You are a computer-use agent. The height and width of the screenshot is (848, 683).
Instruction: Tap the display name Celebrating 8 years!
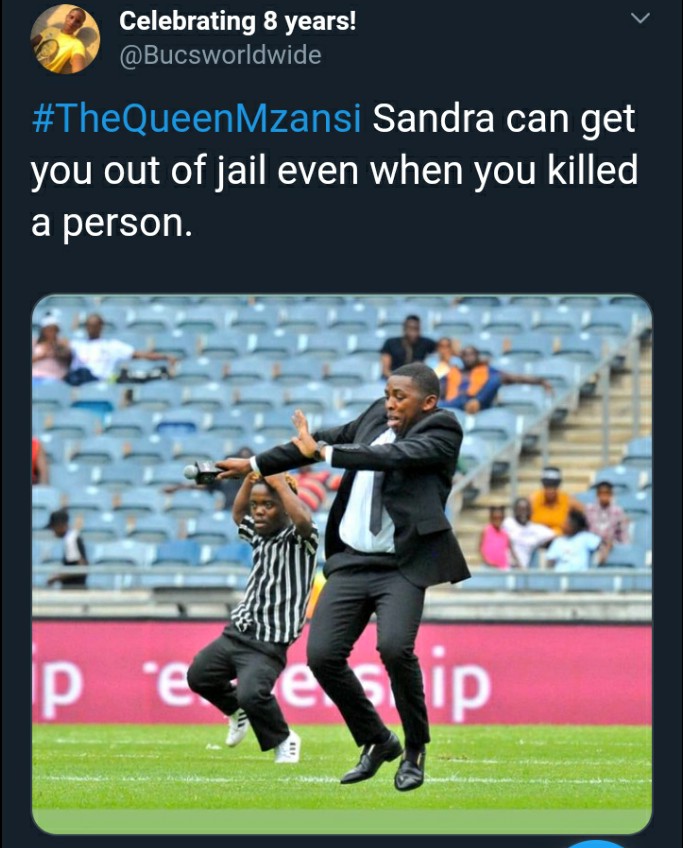pyautogui.click(x=237, y=22)
